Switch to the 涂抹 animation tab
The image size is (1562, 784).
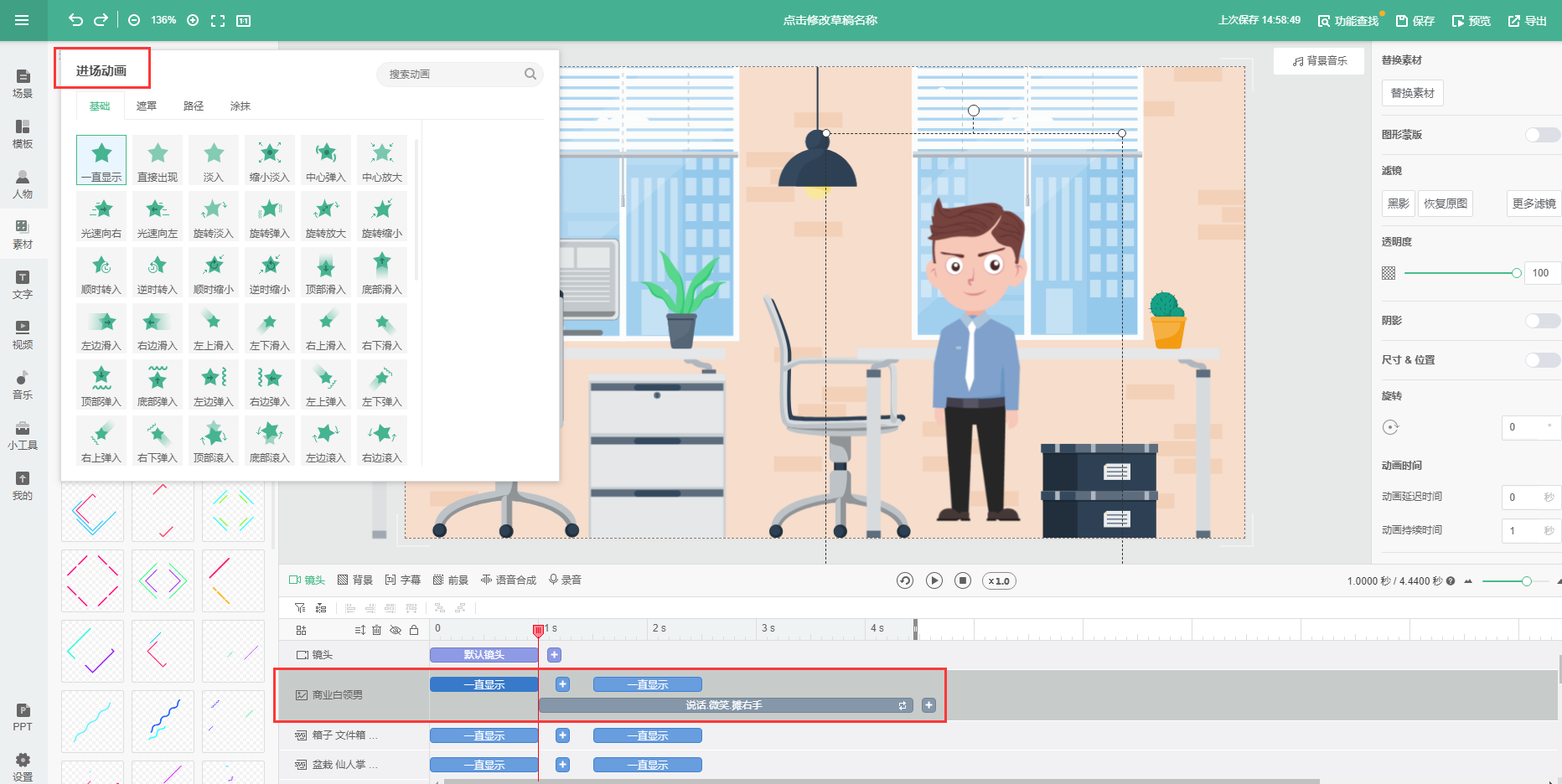pyautogui.click(x=241, y=106)
